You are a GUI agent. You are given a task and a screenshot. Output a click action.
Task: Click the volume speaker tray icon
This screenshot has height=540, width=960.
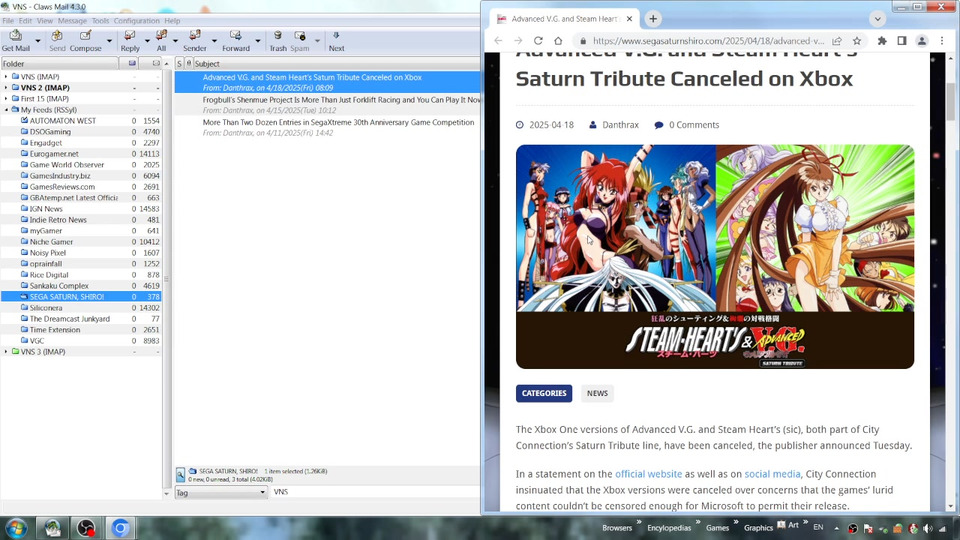[x=928, y=528]
